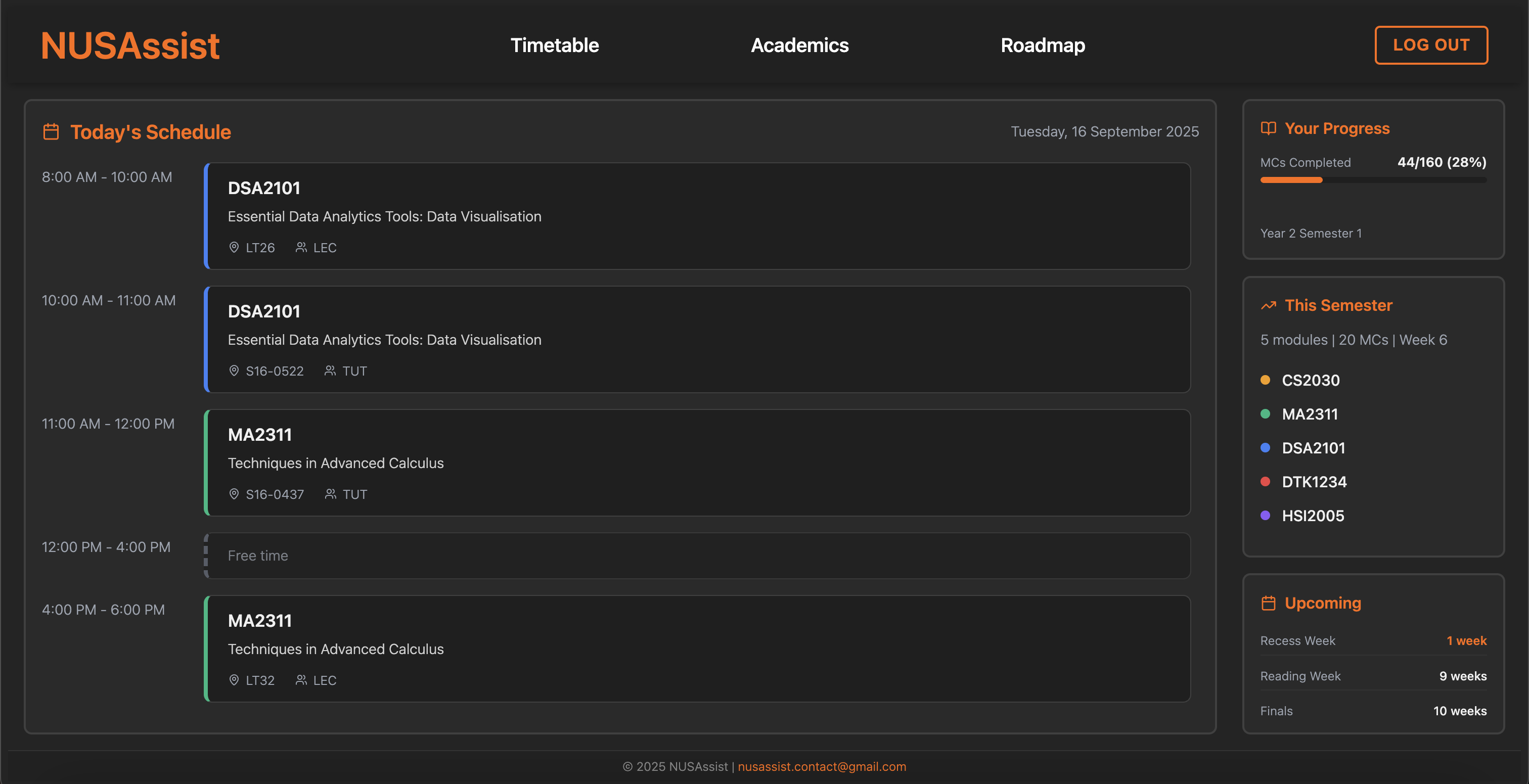Click the trending arrow icon beside This Semester

[1268, 306]
